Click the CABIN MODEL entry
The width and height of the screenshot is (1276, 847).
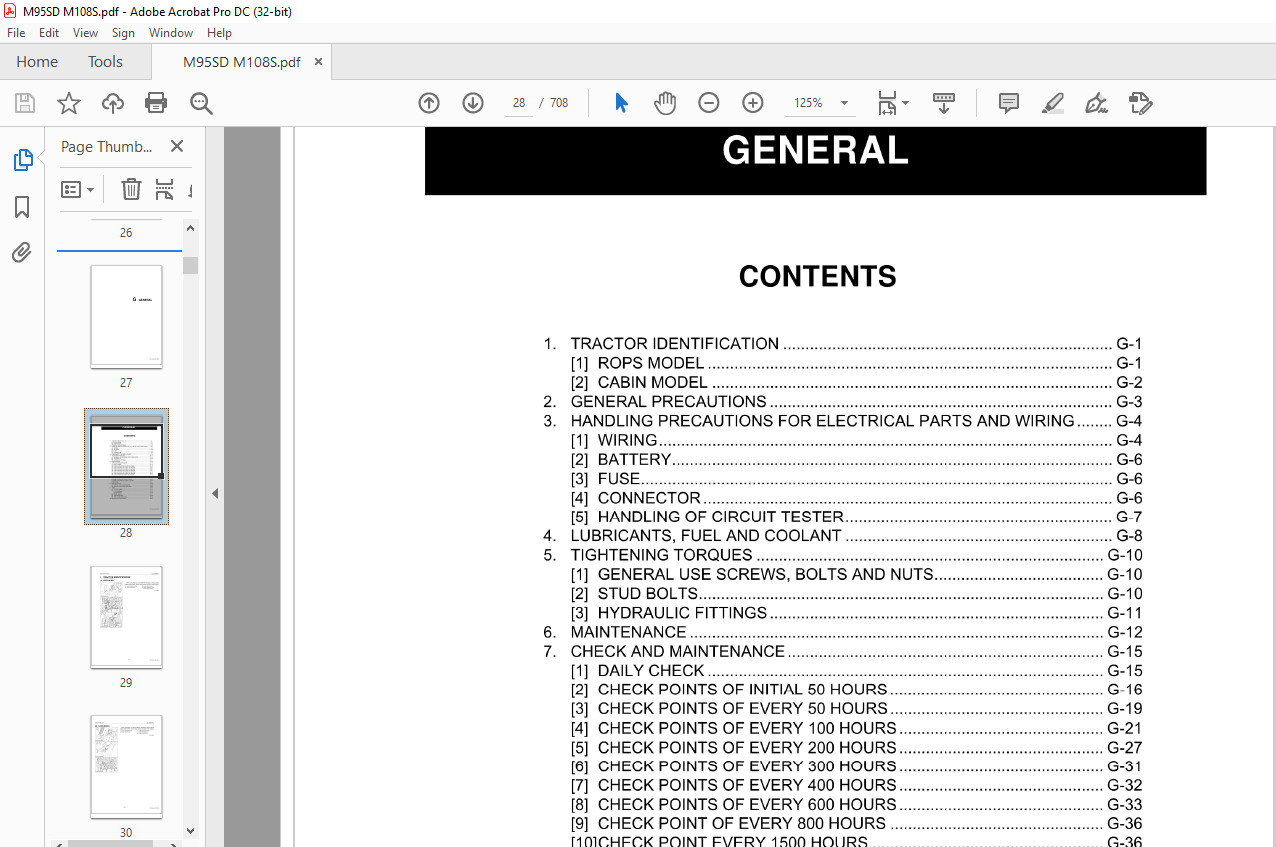[x=856, y=382]
